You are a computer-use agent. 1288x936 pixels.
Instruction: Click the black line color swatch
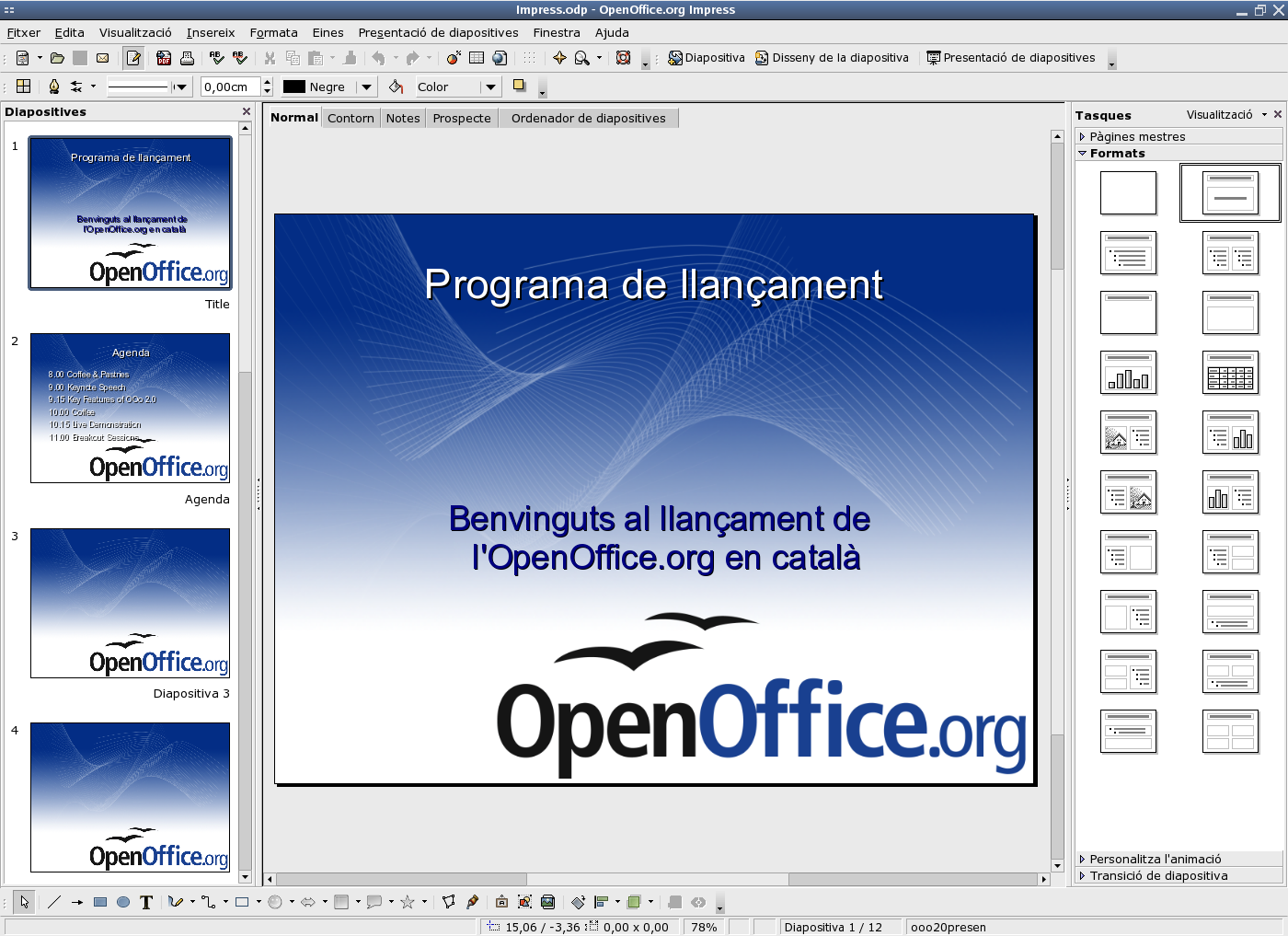[x=294, y=87]
